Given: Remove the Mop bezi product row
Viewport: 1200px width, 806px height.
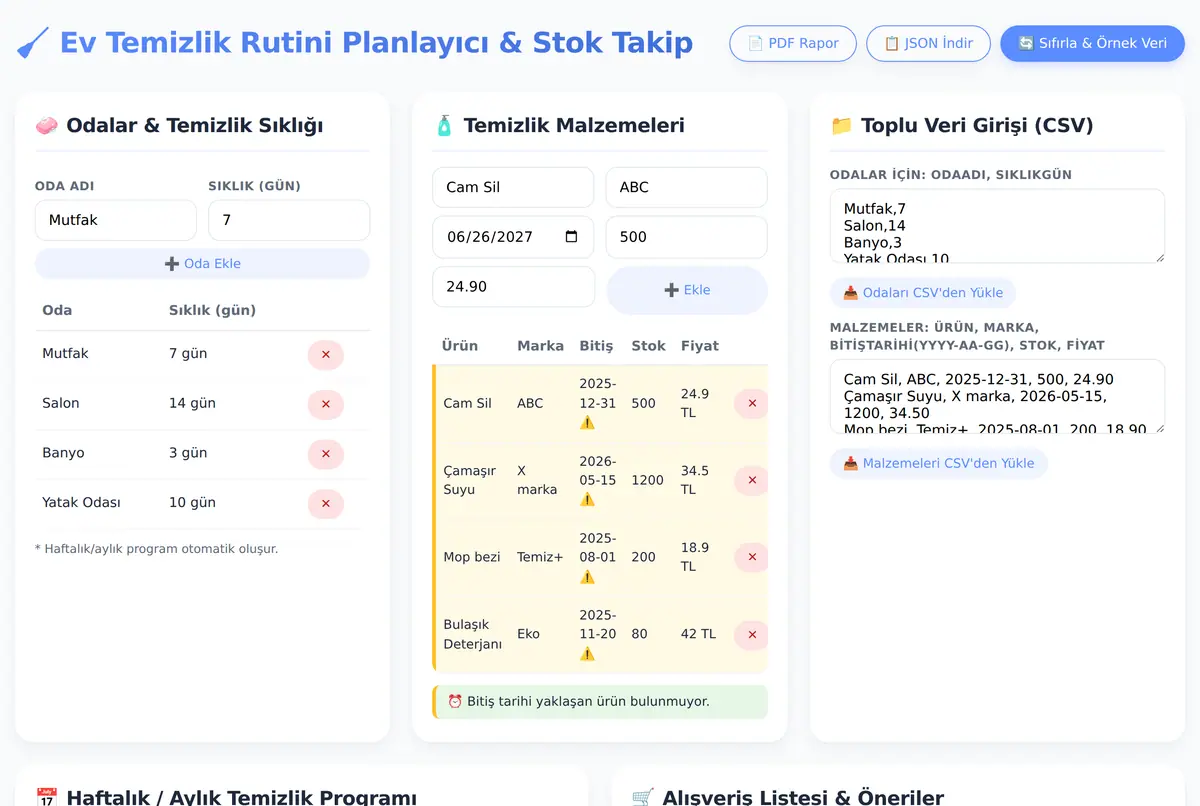Looking at the screenshot, I should [x=751, y=557].
